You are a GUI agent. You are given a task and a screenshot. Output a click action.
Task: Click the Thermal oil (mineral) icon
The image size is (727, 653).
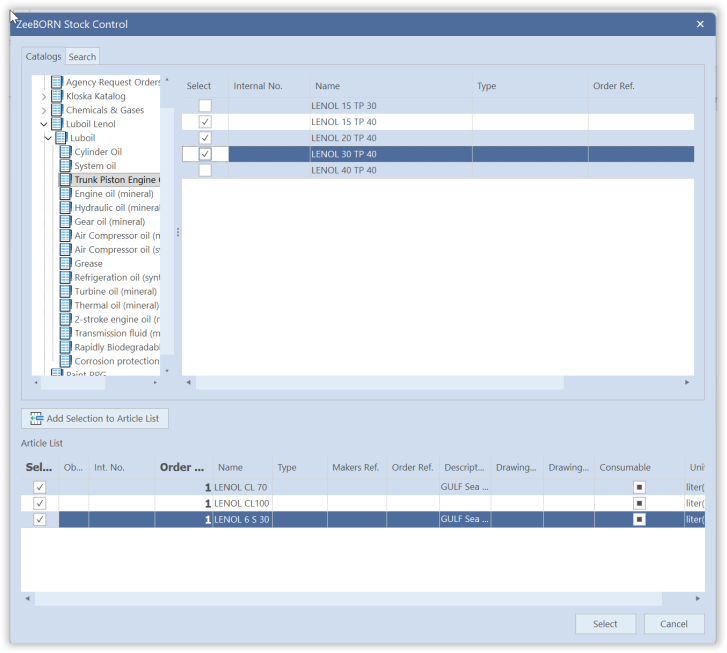pos(65,305)
